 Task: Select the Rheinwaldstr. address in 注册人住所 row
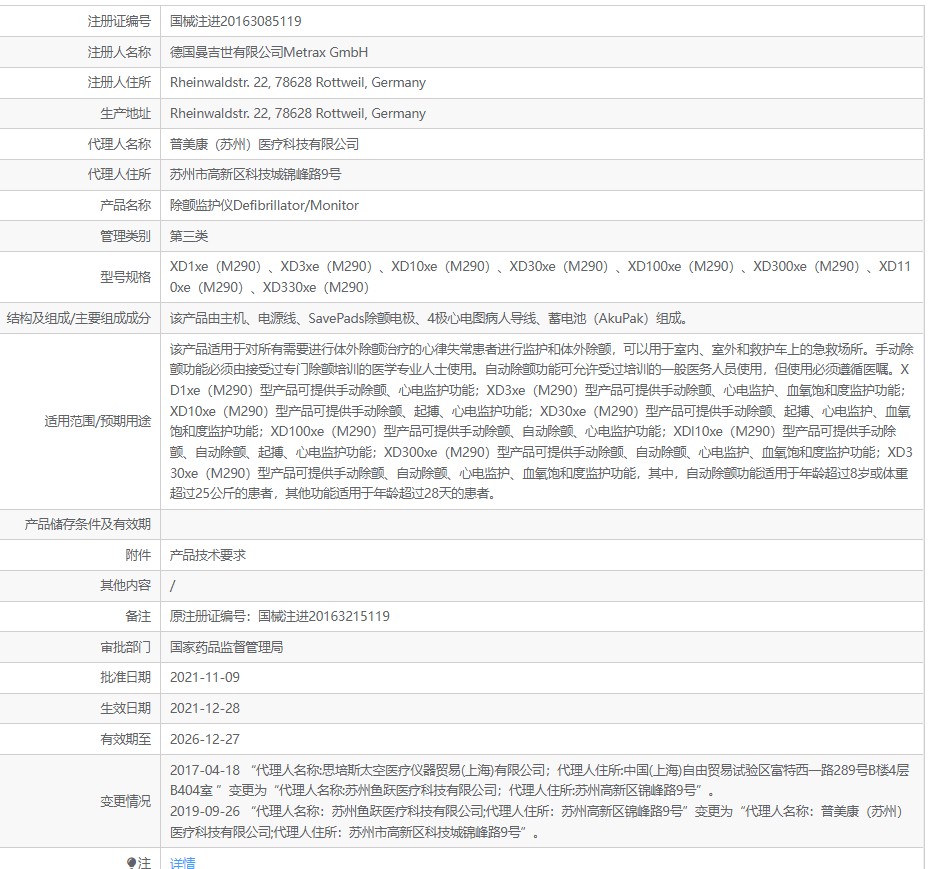298,82
